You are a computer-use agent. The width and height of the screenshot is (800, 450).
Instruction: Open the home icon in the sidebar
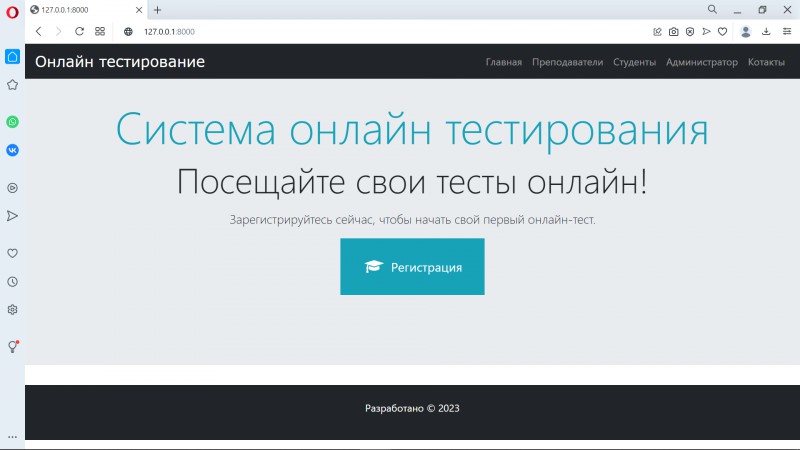pyautogui.click(x=12, y=56)
